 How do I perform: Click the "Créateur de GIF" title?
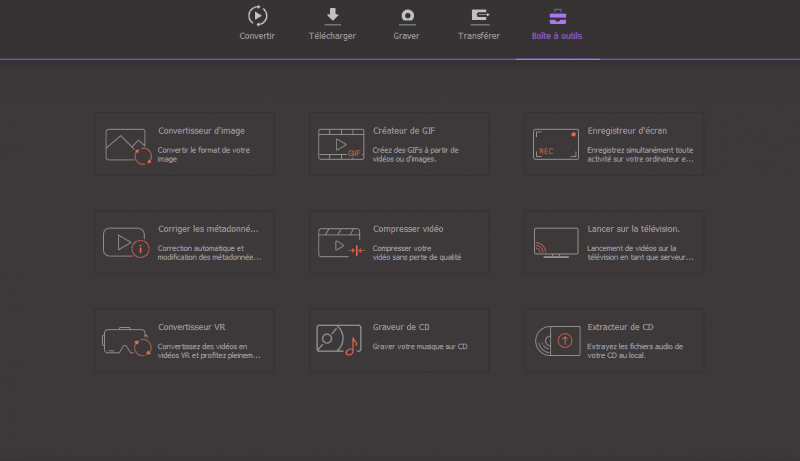tap(403, 131)
